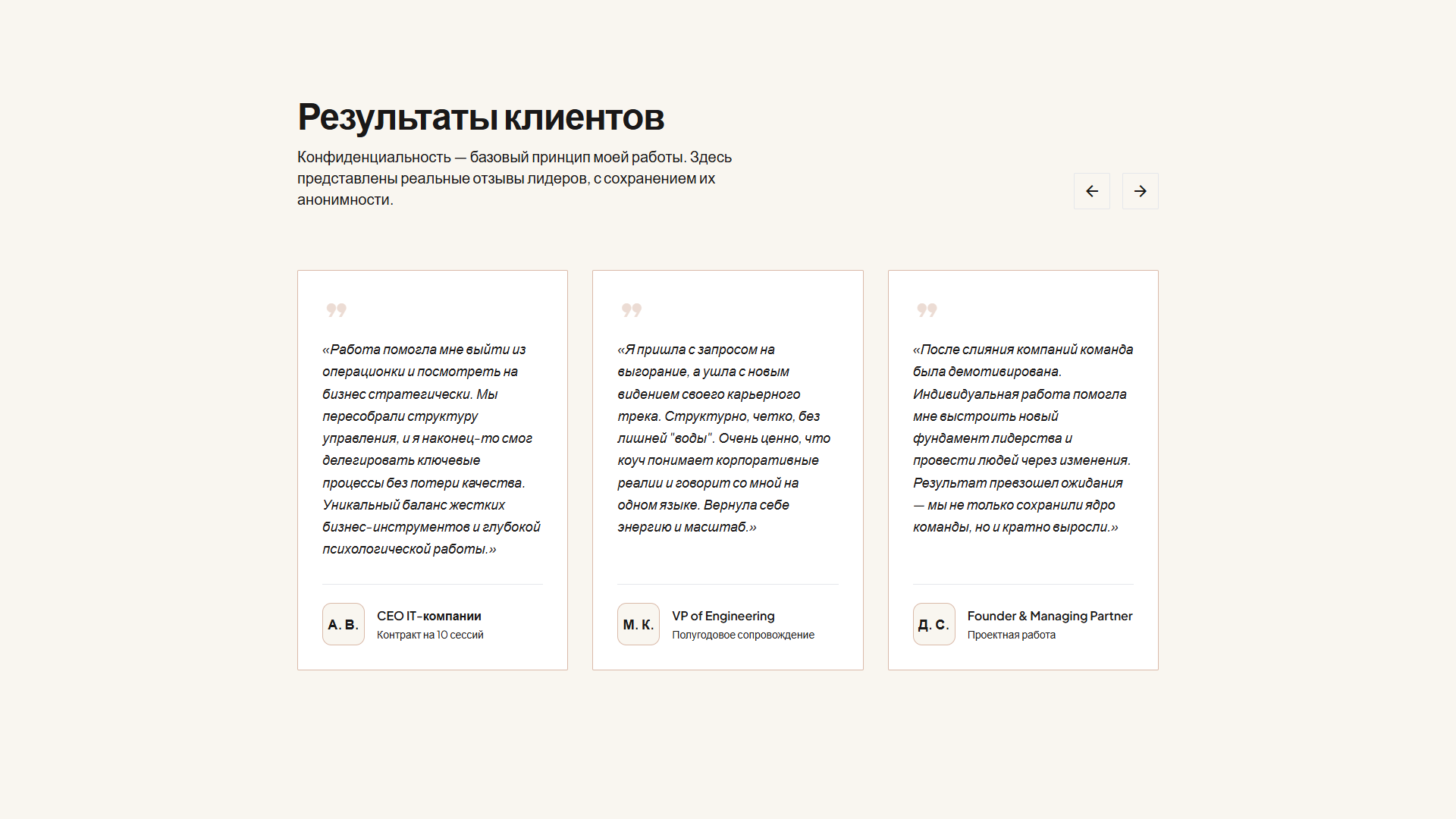Click the quote mark icon in second card
The width and height of the screenshot is (1456, 819).
coord(631,309)
